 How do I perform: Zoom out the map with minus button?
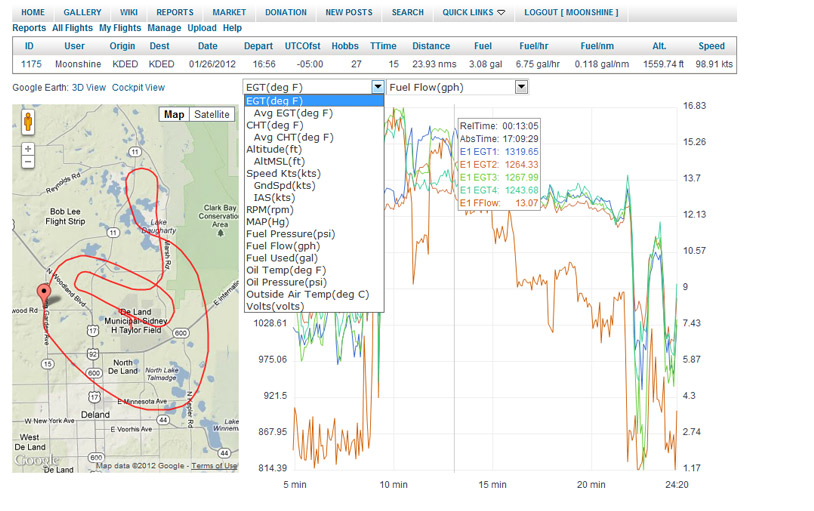tap(28, 162)
